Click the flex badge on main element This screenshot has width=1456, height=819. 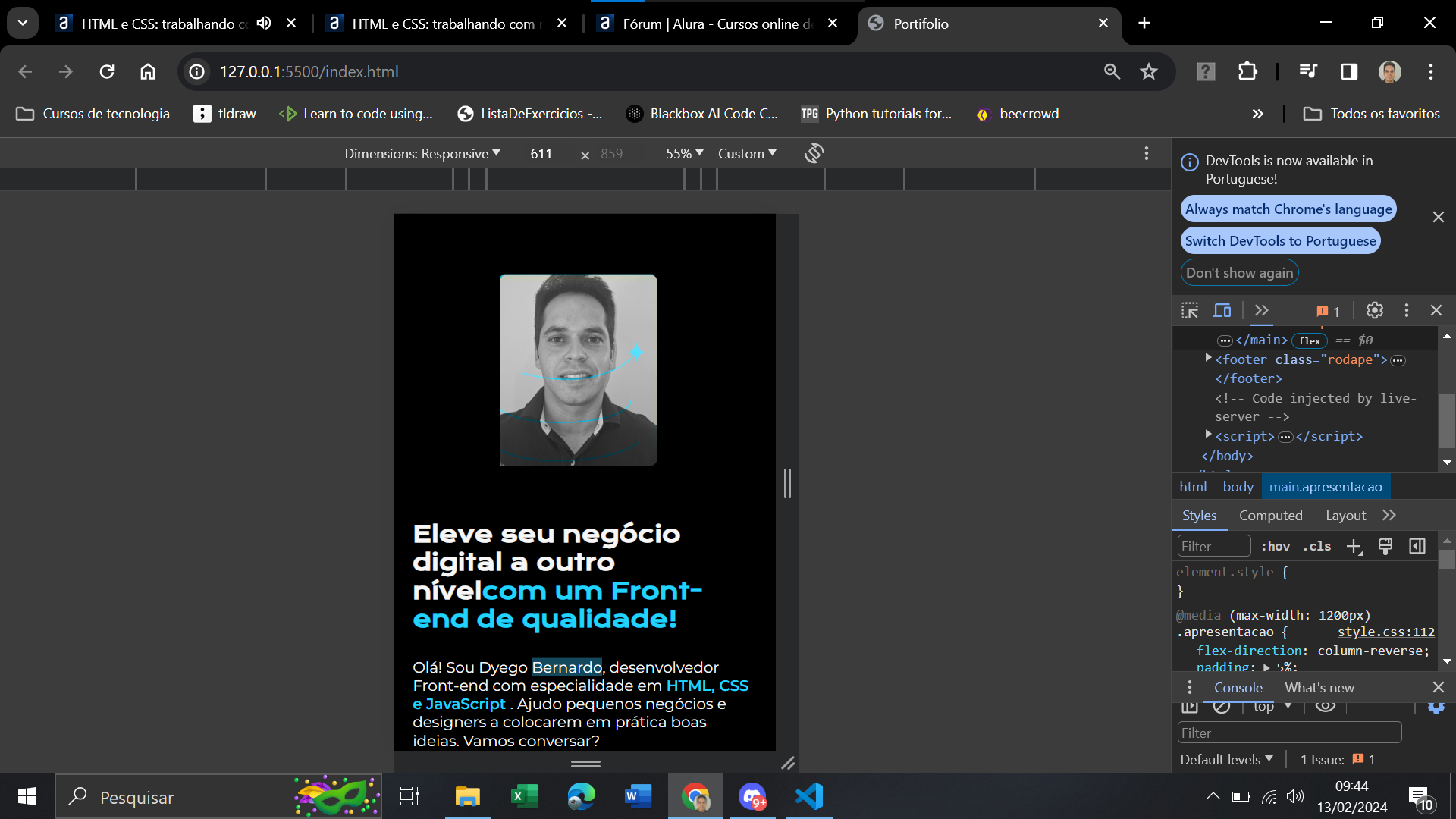tap(1310, 341)
